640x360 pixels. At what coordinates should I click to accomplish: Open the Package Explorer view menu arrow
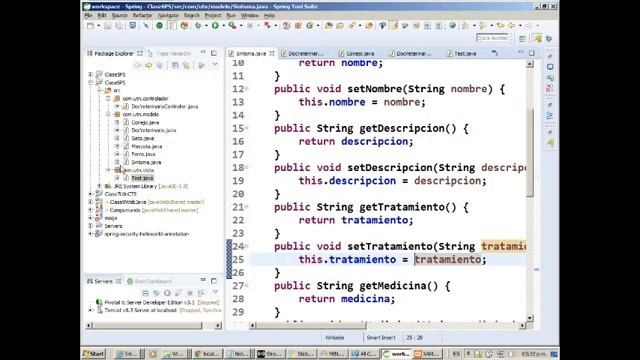(215, 65)
